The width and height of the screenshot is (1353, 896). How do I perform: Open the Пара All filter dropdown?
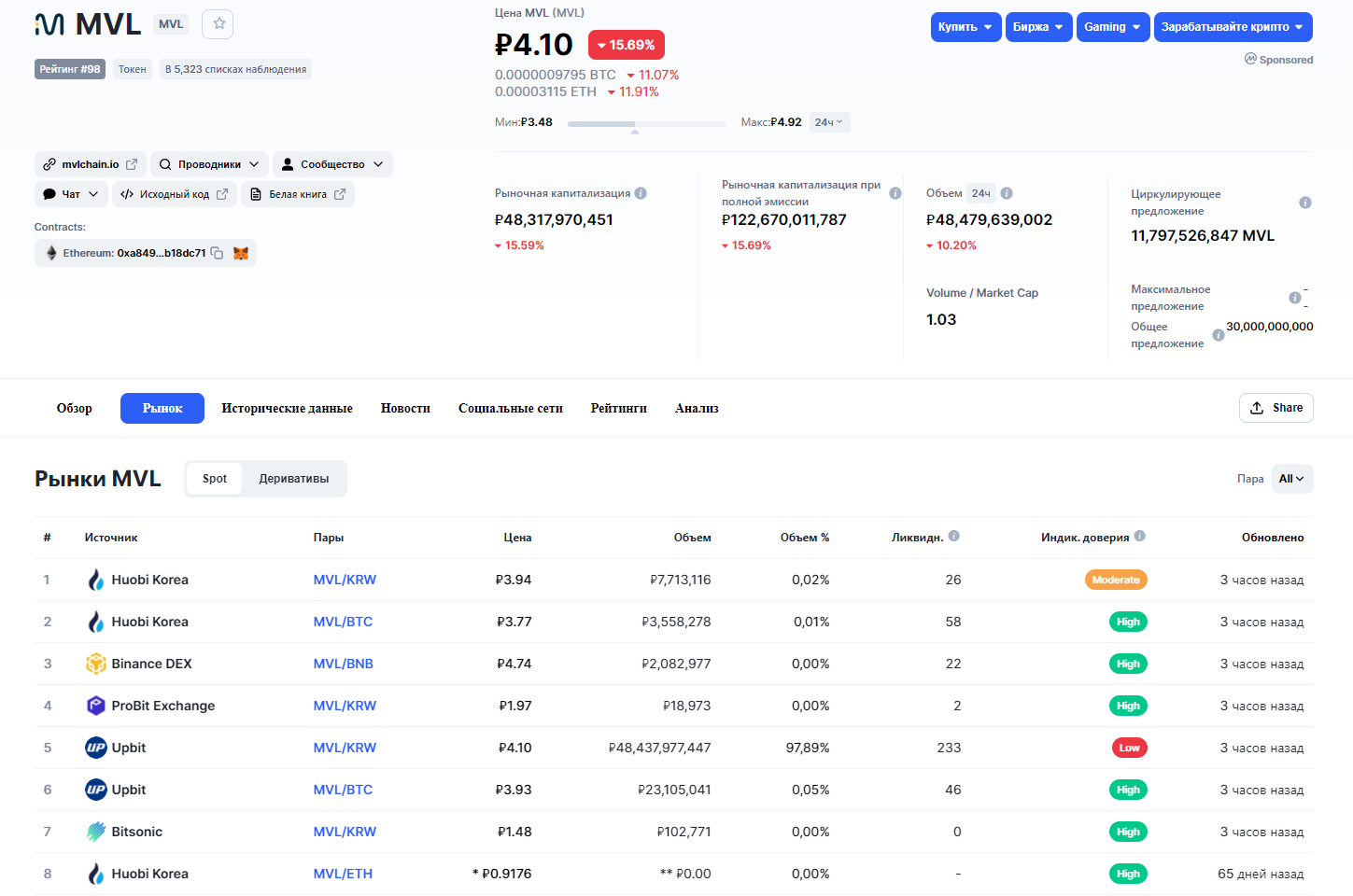1292,479
